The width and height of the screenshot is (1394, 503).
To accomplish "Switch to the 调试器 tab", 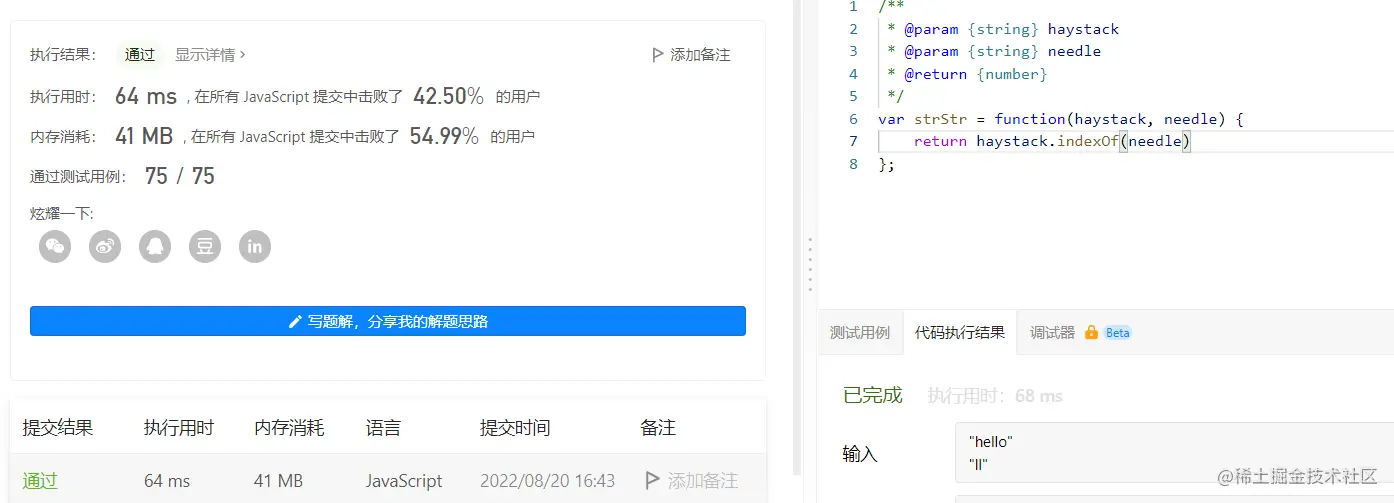I will [x=1052, y=332].
